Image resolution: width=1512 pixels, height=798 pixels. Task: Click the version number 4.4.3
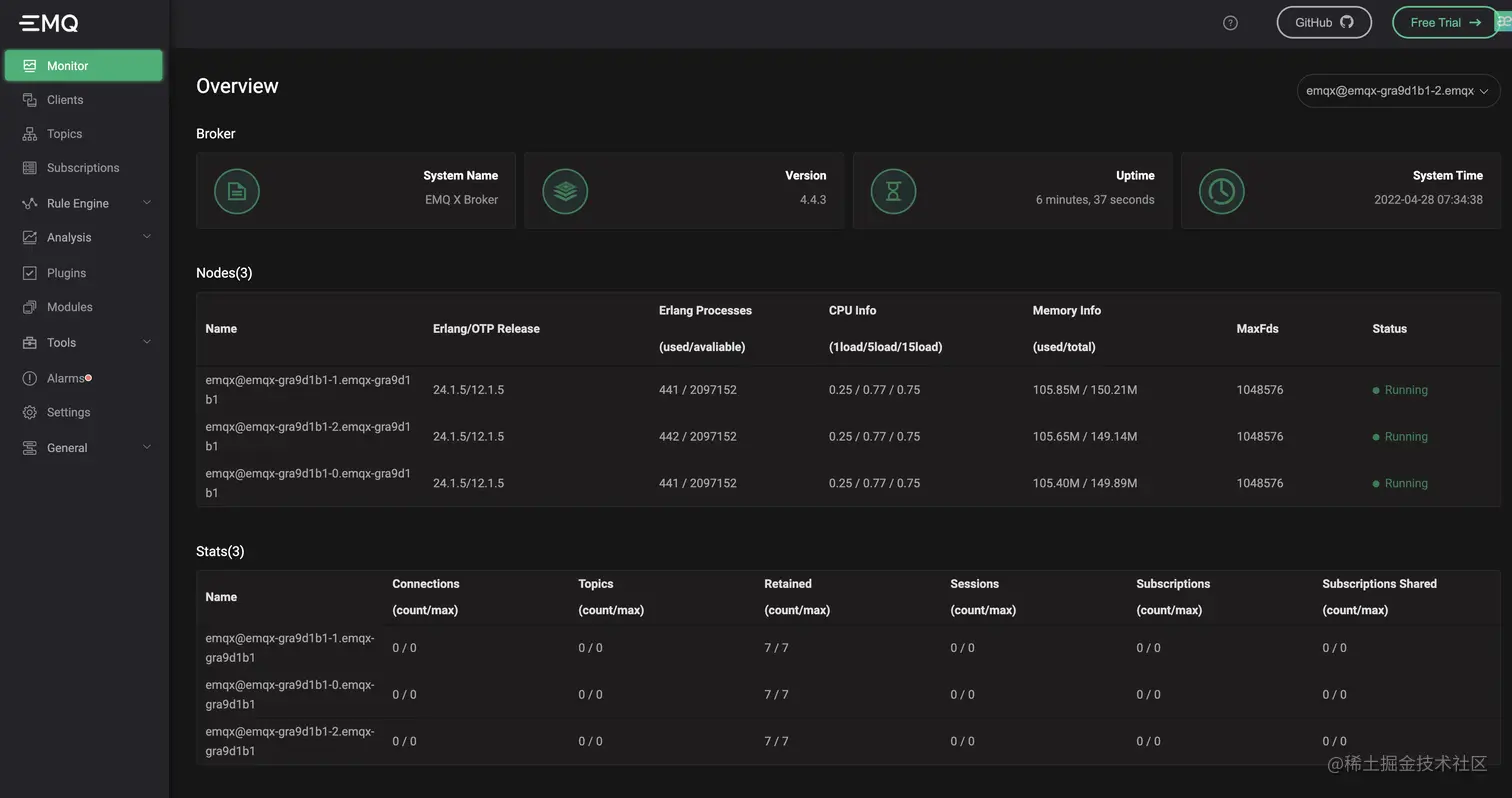coord(813,200)
